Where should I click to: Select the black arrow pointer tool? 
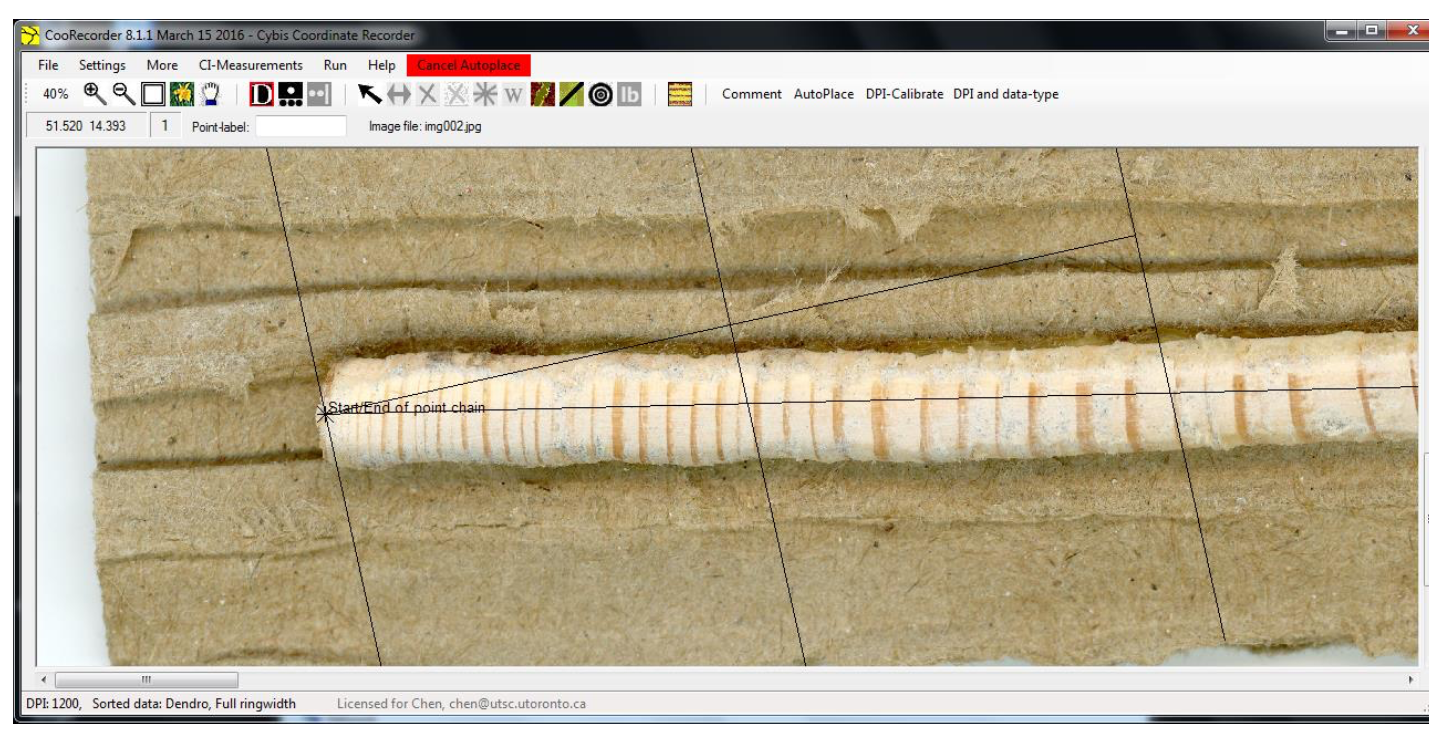369,95
